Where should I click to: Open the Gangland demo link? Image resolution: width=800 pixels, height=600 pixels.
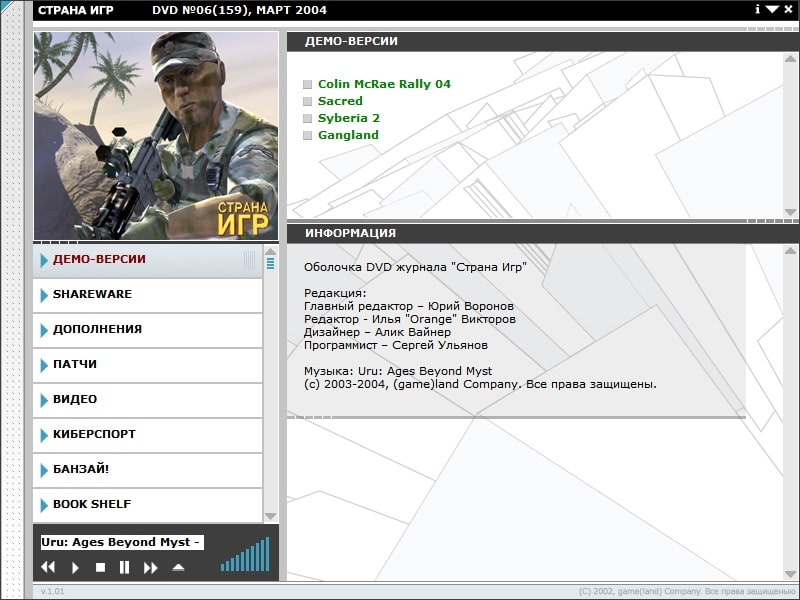pyautogui.click(x=348, y=135)
